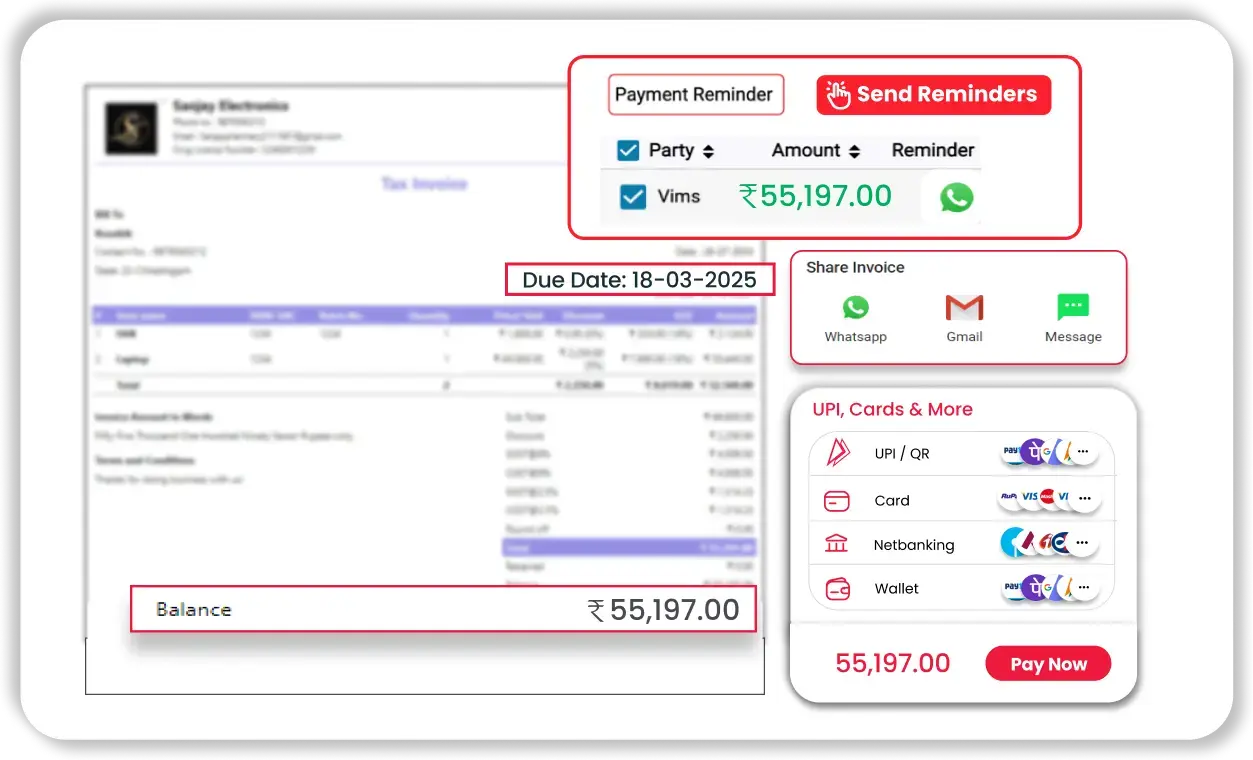This screenshot has width=1253, height=760.
Task: Click the WhatsApp reminder icon for Vims
Action: (956, 197)
